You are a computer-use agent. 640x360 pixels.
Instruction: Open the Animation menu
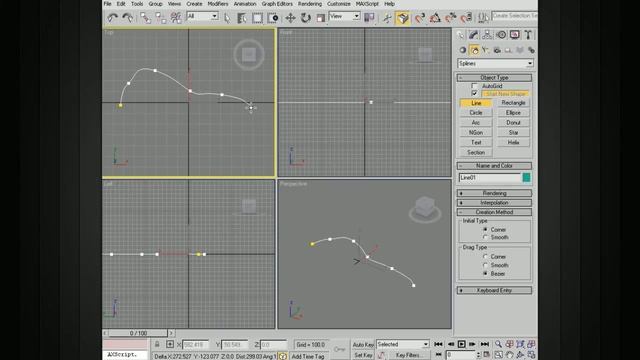tap(245, 4)
